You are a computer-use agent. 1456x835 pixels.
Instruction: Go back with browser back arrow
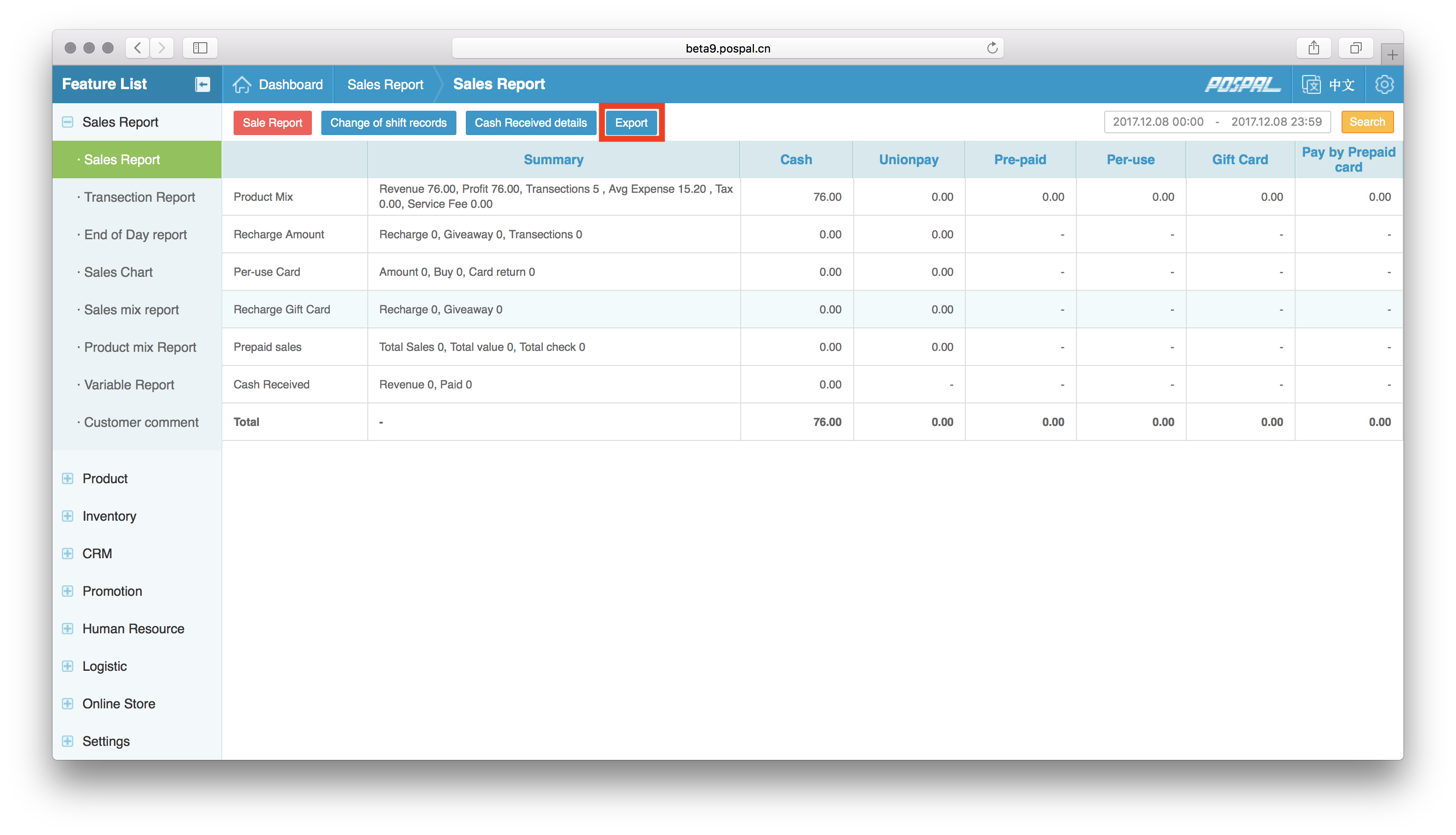pos(137,48)
